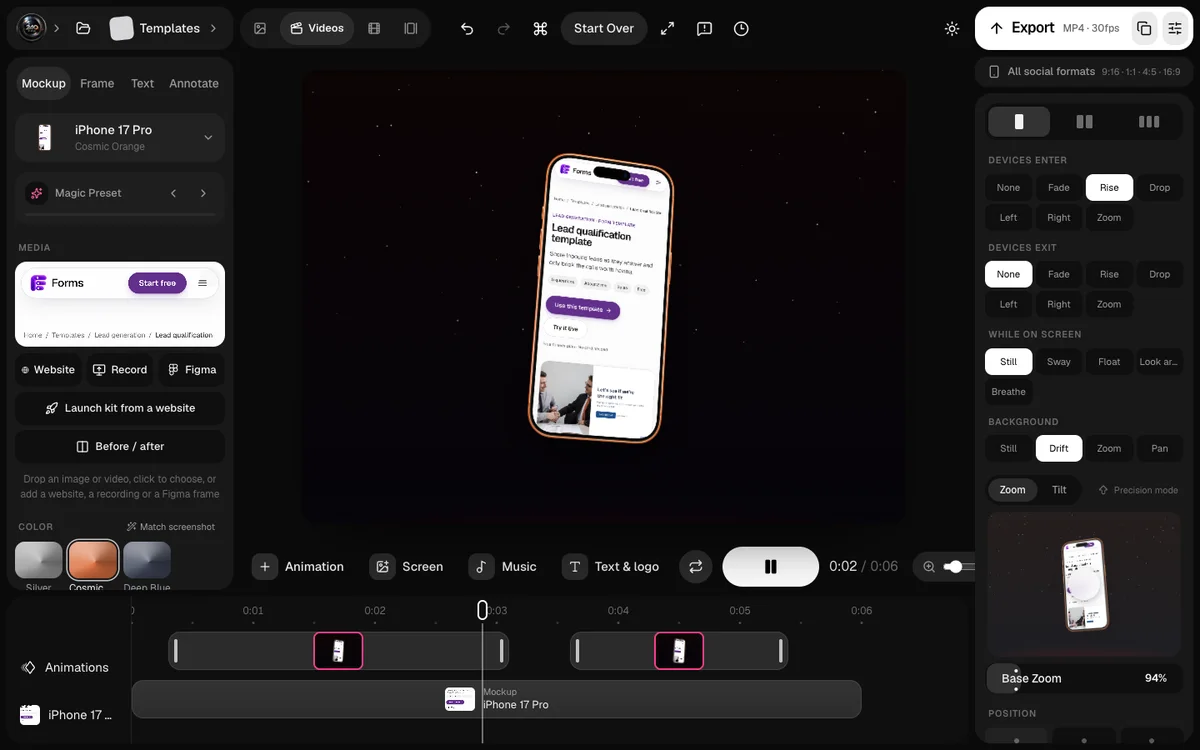
Task: Add media from Website
Action: click(x=48, y=370)
